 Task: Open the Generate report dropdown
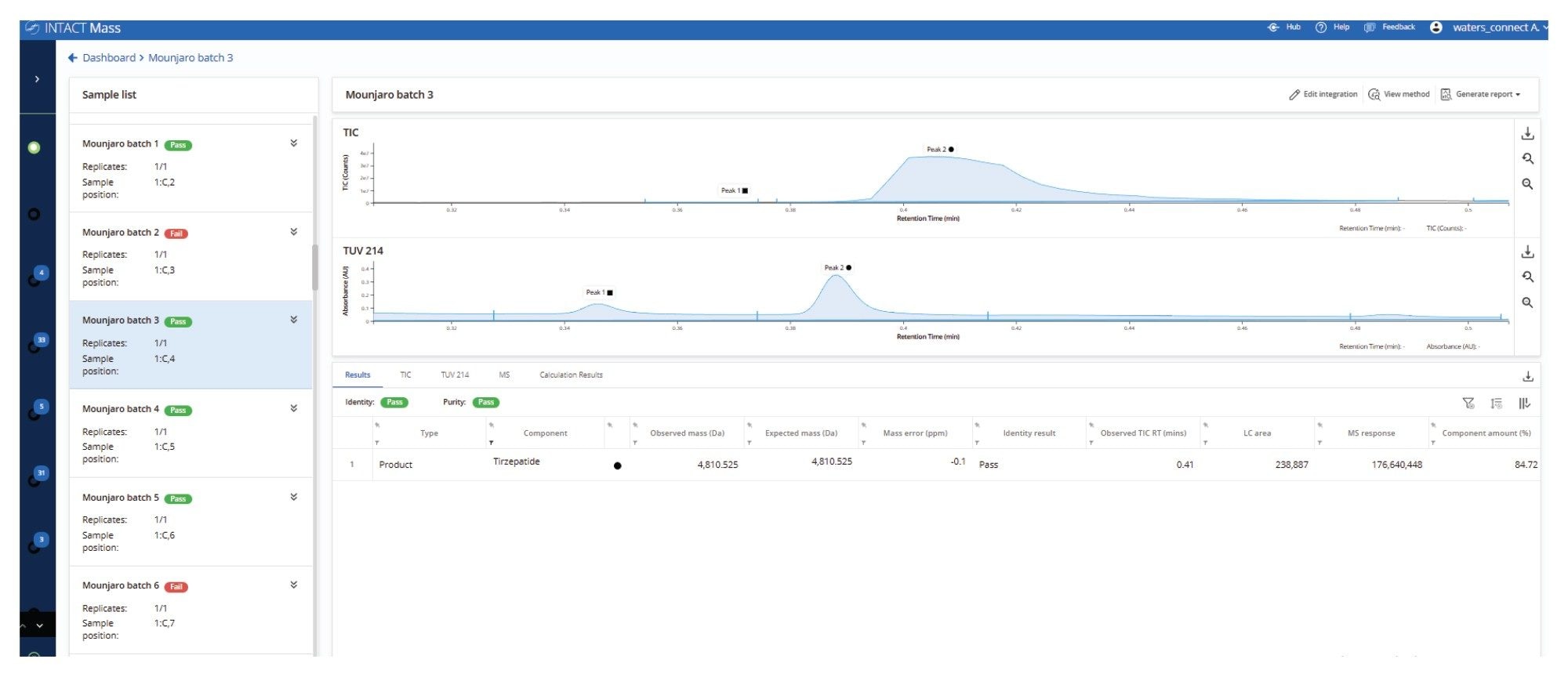(x=1481, y=95)
